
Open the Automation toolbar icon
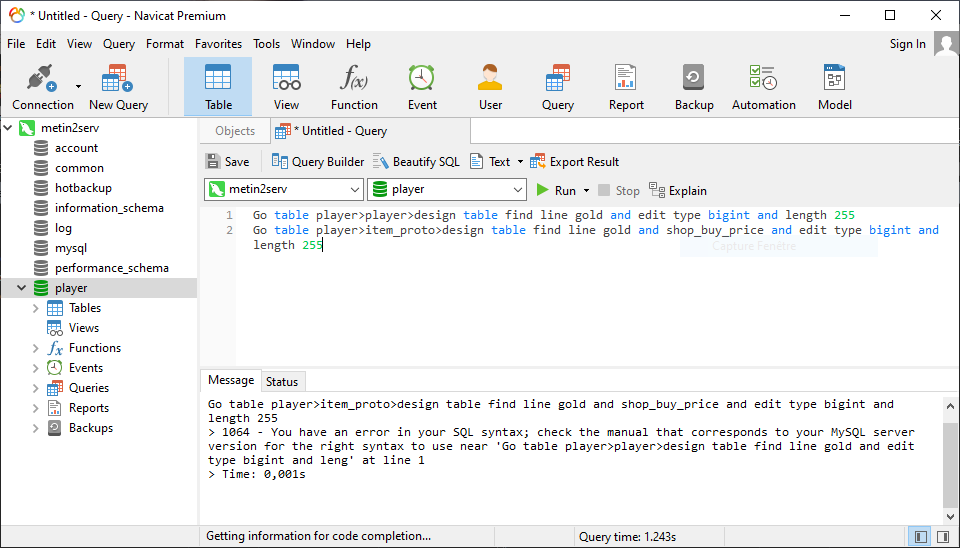click(x=763, y=87)
